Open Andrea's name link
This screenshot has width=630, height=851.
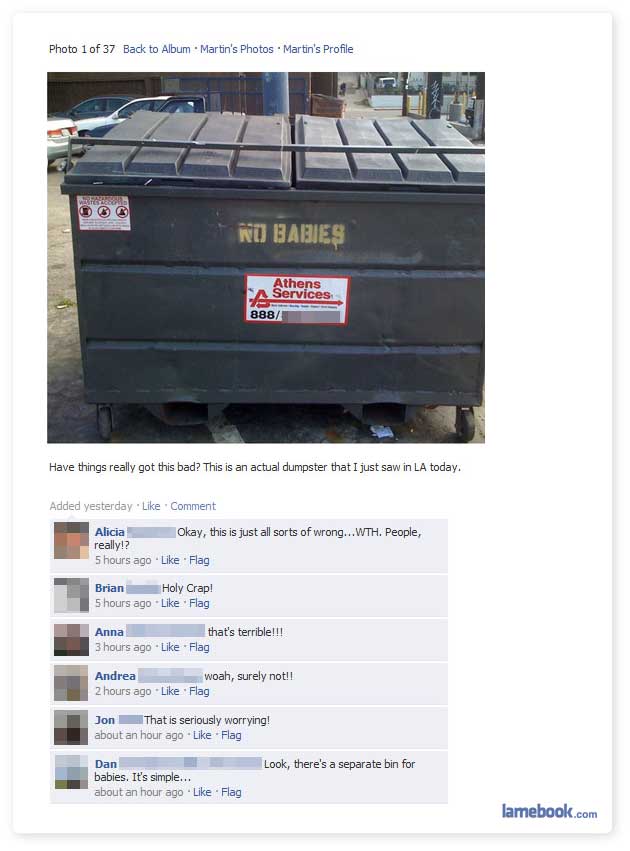click(x=115, y=676)
